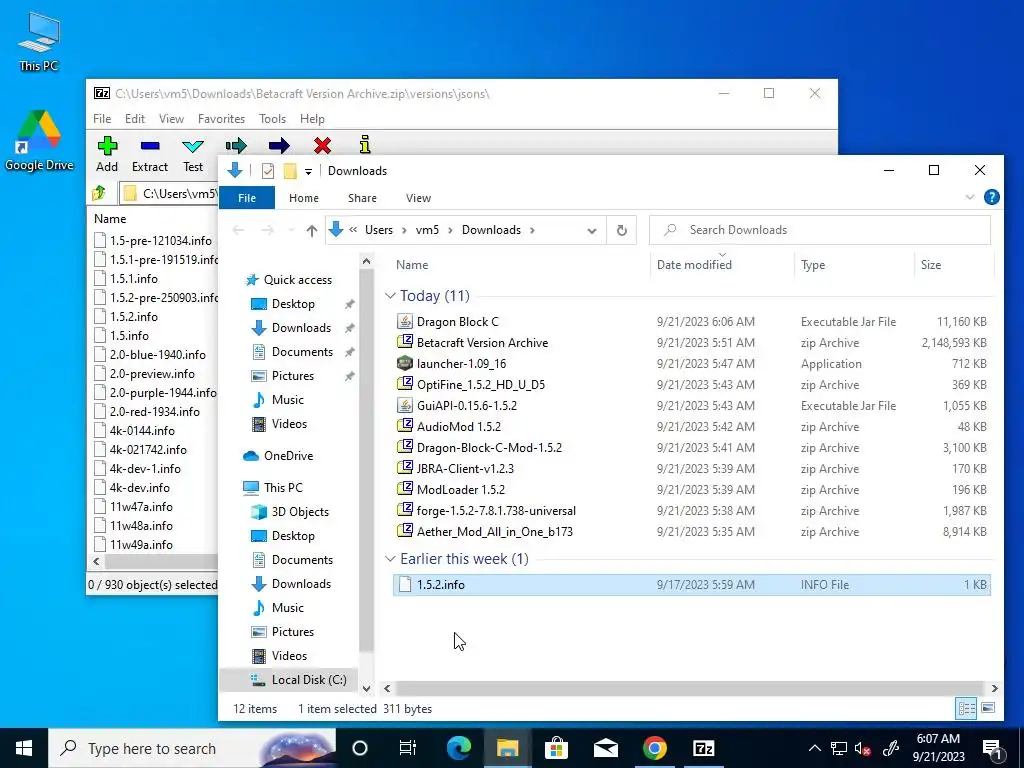Screen dimensions: 1024x768
Task: Open Microsoft Edge from the taskbar
Action: pos(458,748)
